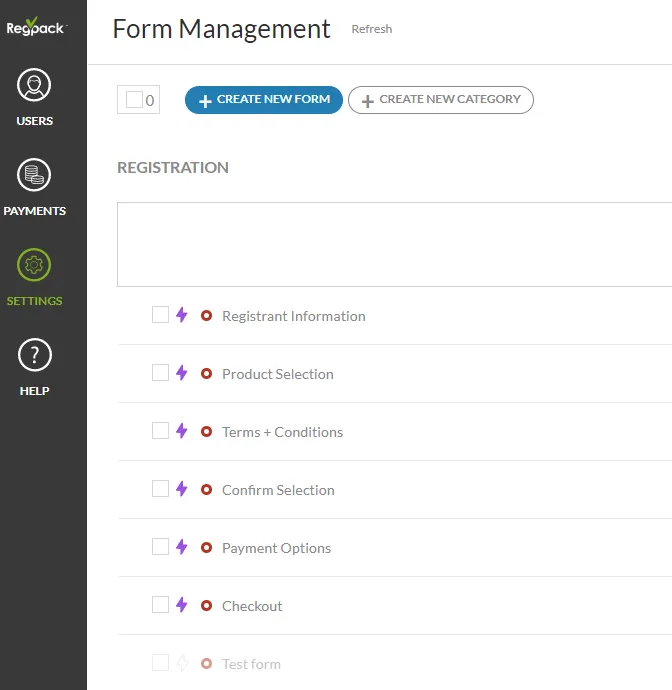Click lightning bolt icon for Checkout
Viewport: 672px width, 690px height.
tap(182, 605)
